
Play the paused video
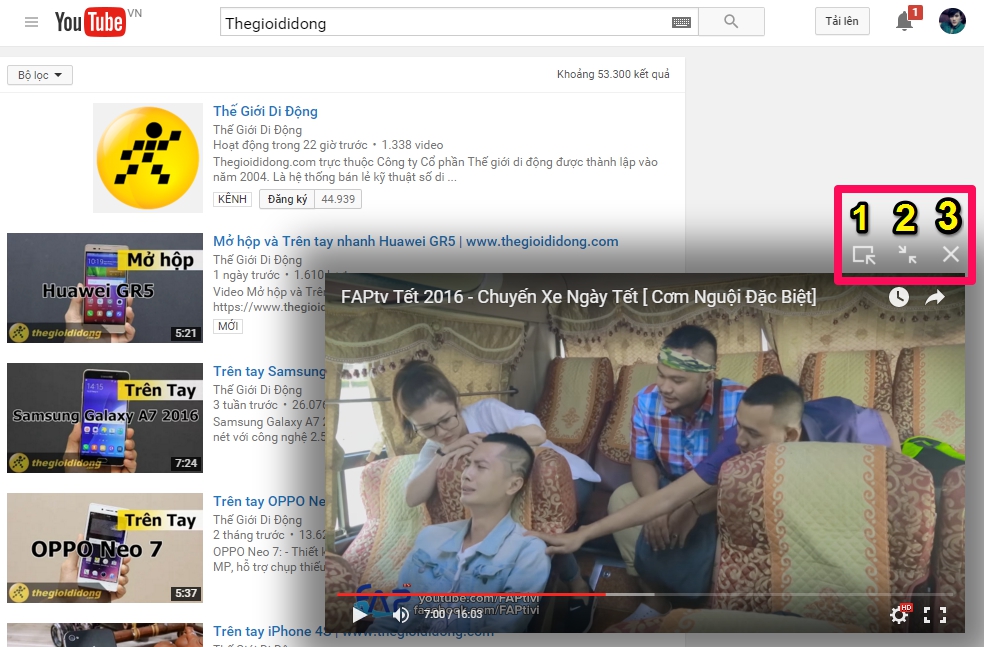click(x=360, y=614)
